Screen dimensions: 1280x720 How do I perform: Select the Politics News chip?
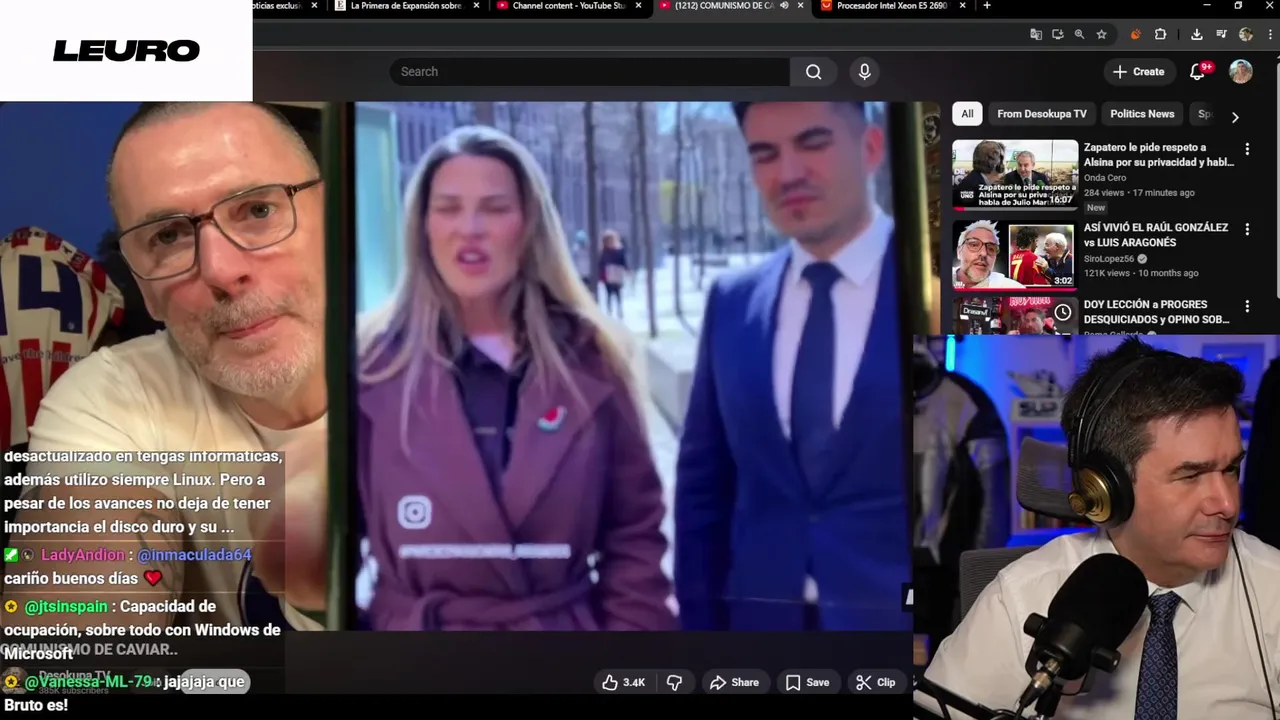tap(1142, 114)
